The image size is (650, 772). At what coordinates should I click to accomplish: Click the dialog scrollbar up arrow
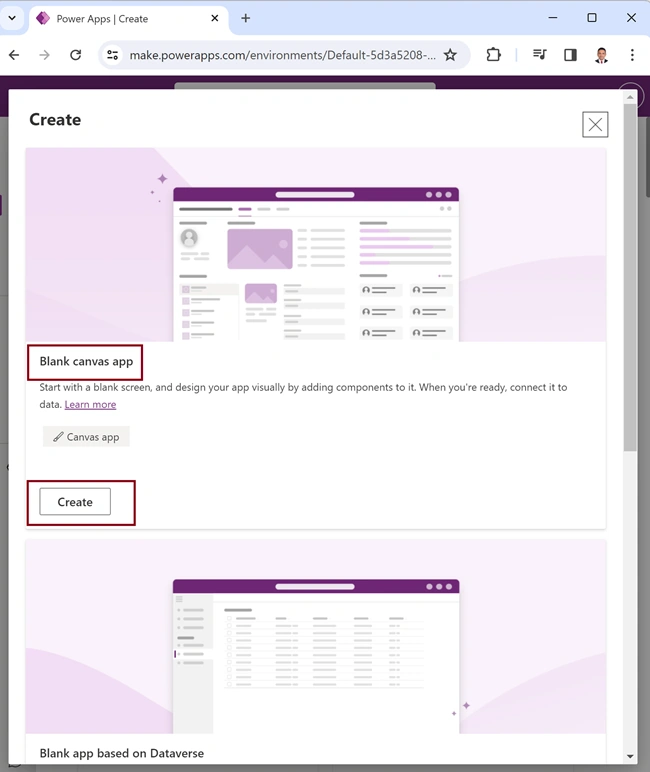point(630,97)
